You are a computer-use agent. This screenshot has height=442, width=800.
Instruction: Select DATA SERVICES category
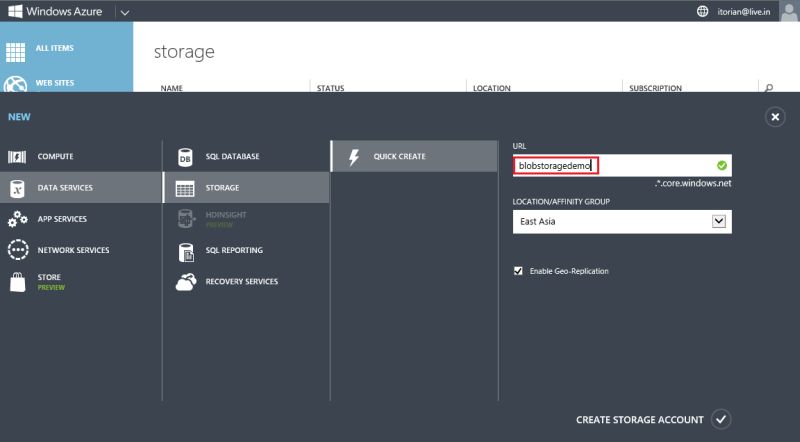[x=65, y=188]
